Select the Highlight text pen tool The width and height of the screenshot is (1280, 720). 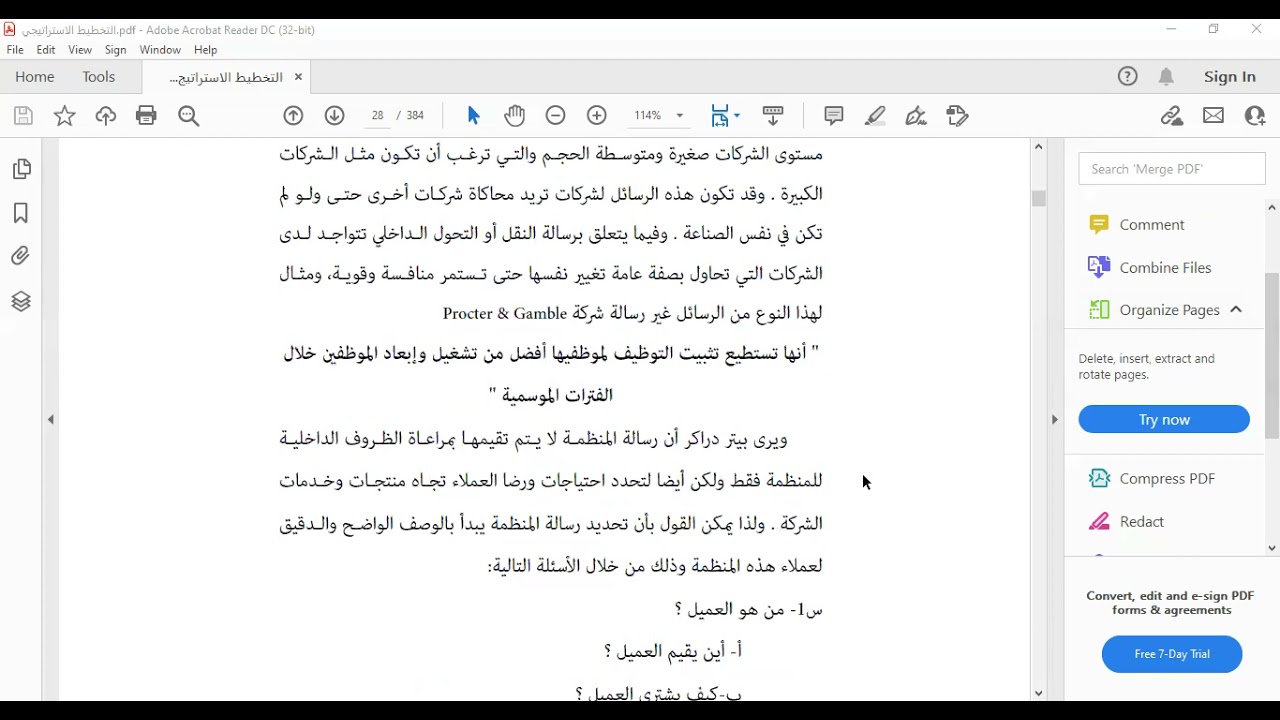[875, 116]
